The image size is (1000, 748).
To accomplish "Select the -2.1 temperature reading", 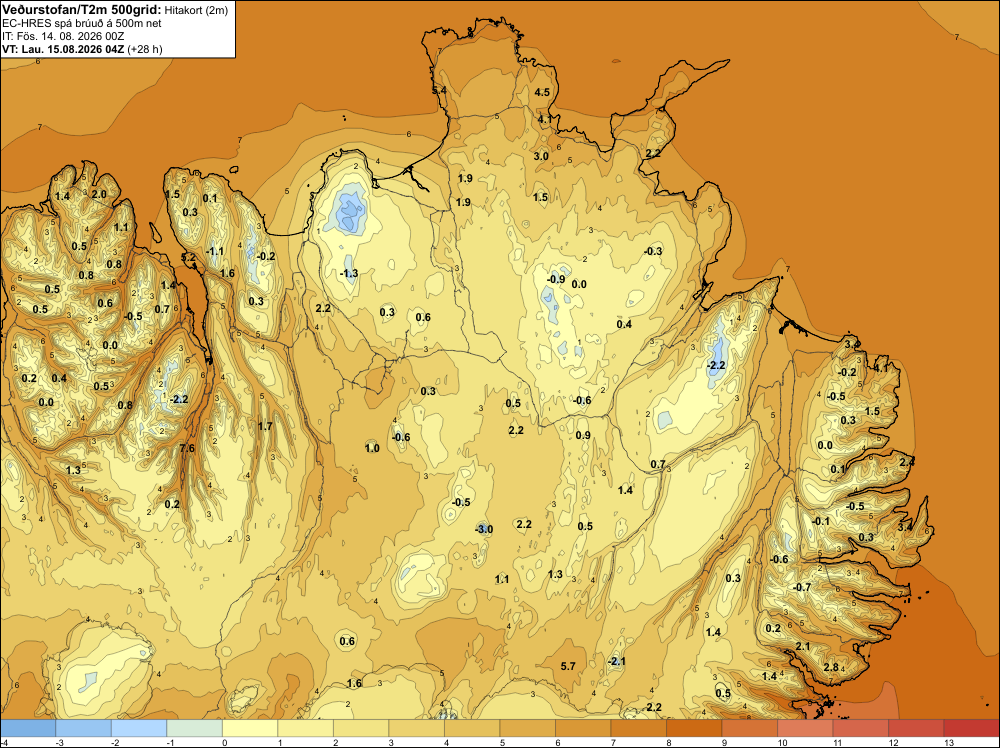I will point(617,661).
